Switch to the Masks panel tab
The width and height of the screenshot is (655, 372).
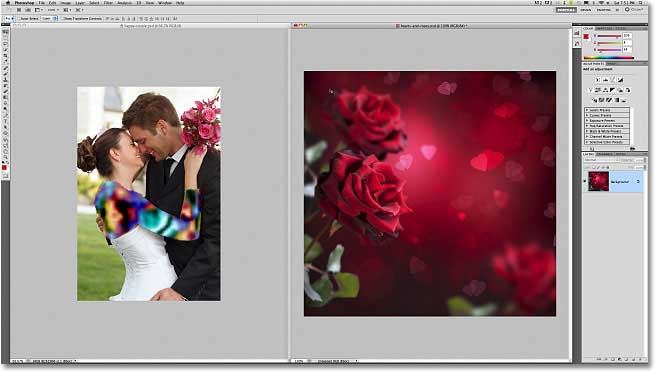pyautogui.click(x=611, y=64)
